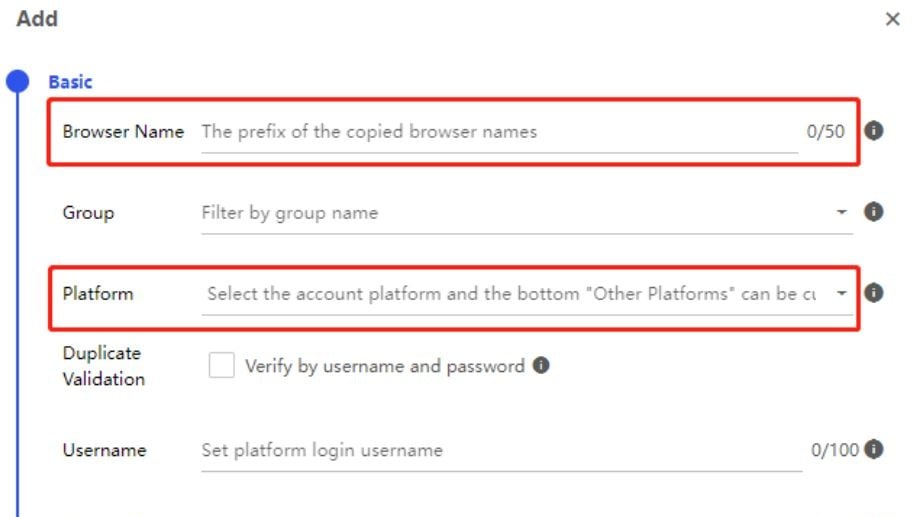
Task: View the info icon beside Username field
Action: (873, 449)
